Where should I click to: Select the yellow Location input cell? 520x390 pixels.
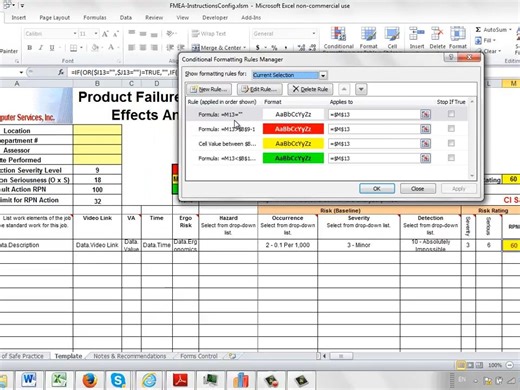point(97,130)
